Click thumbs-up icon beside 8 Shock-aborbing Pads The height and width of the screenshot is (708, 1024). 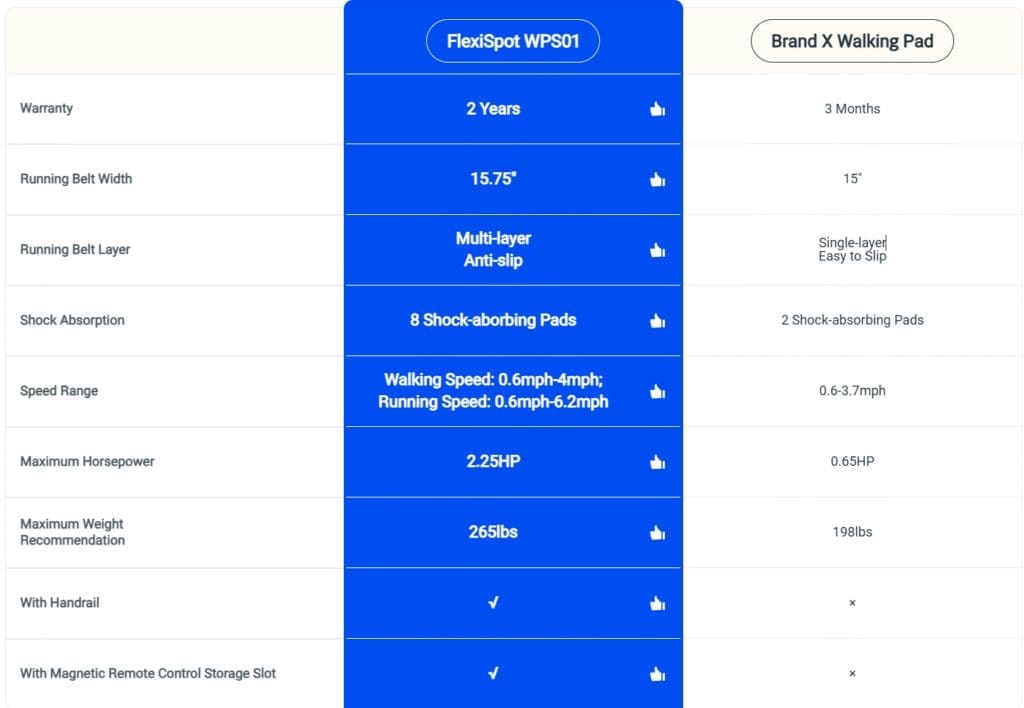658,320
